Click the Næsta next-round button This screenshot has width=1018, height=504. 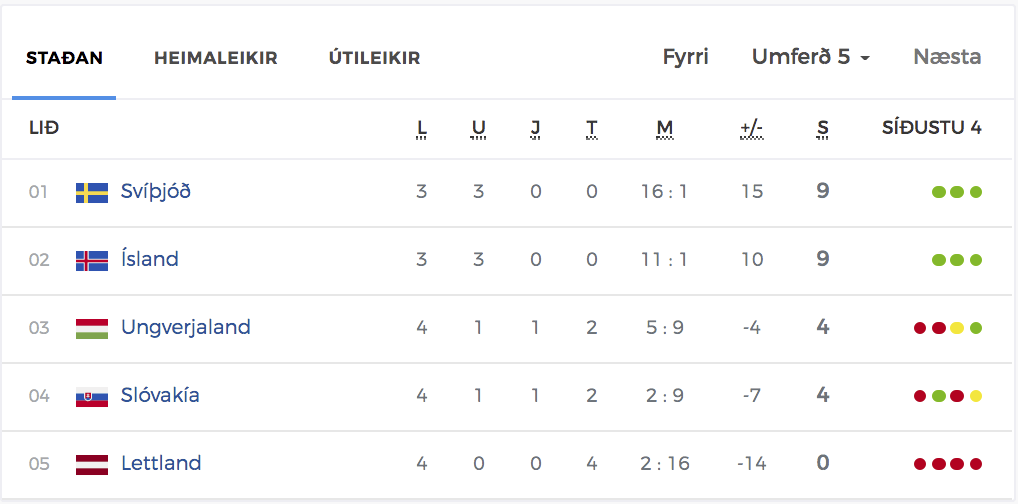click(x=947, y=57)
